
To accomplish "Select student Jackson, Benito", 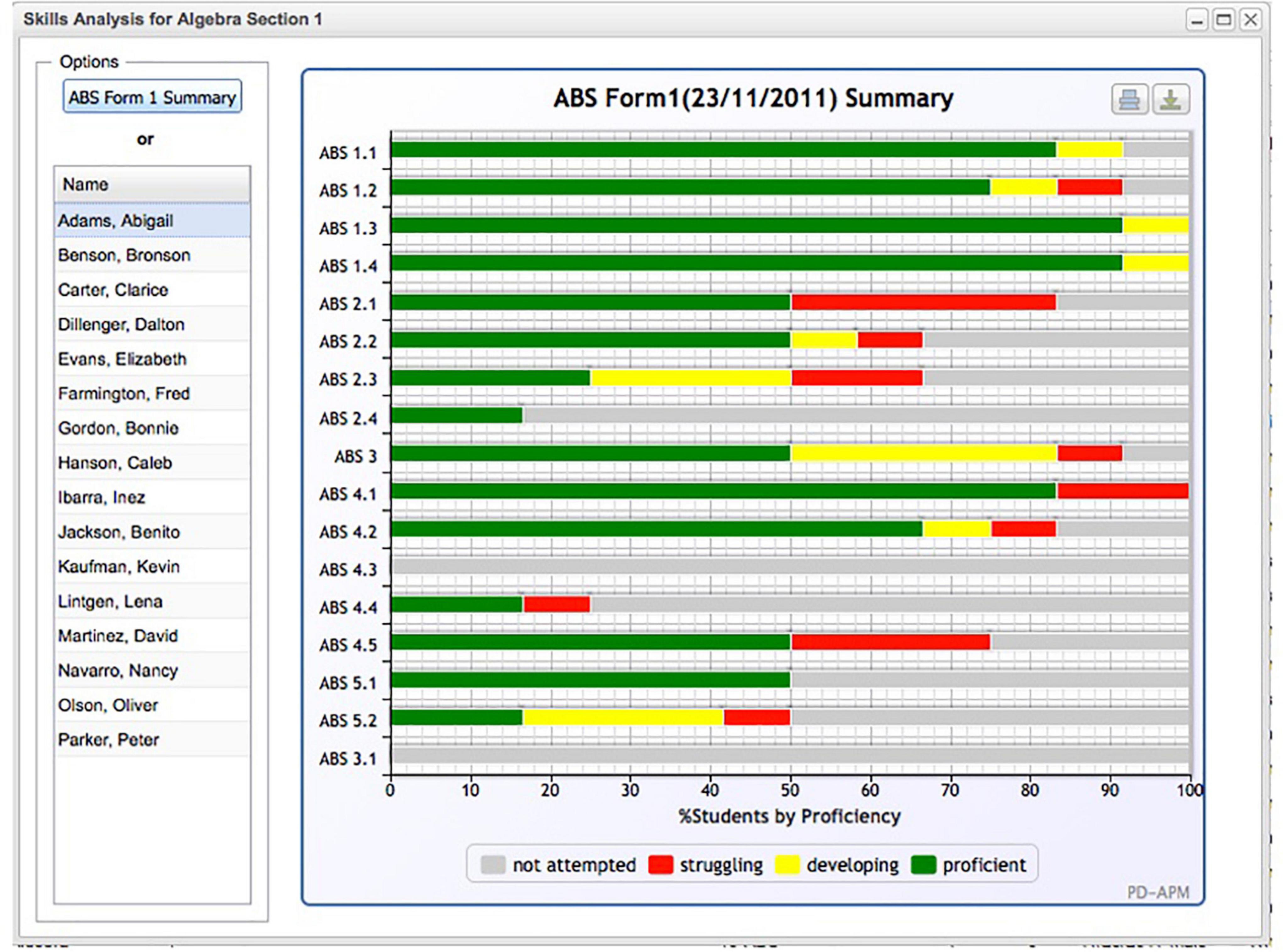I will pyautogui.click(x=152, y=531).
